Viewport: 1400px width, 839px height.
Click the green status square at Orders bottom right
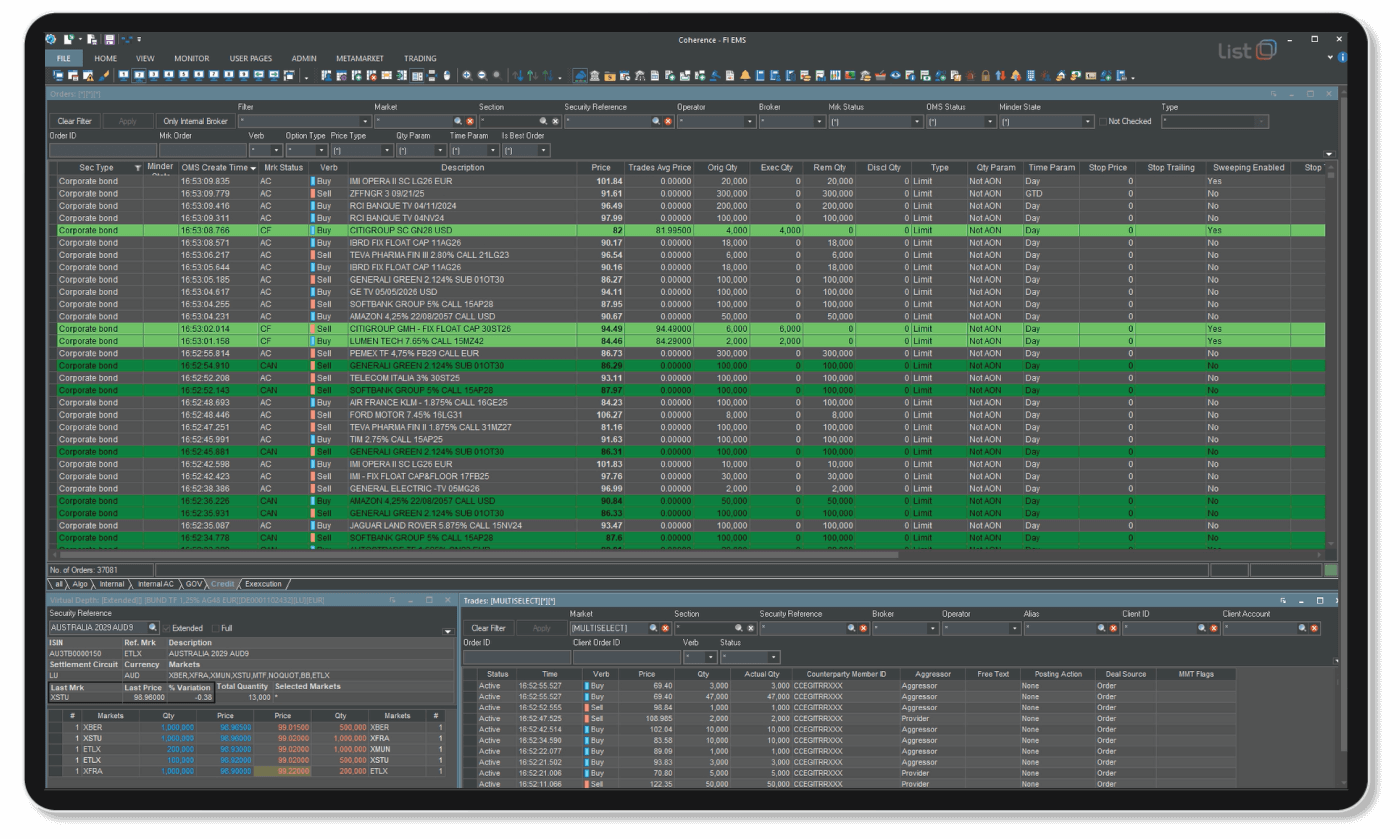[1330, 569]
